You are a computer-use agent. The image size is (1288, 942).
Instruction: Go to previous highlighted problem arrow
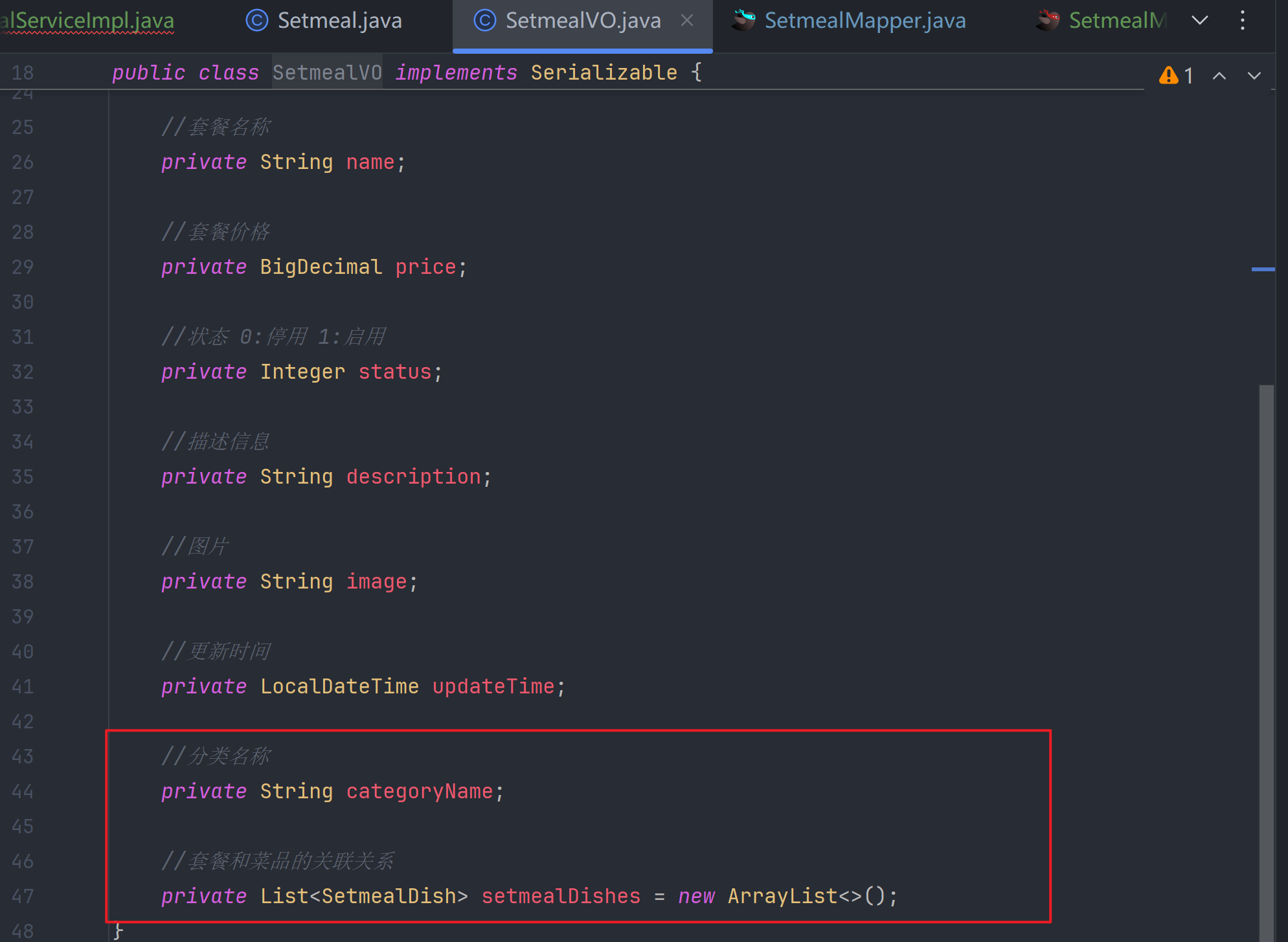coord(1219,76)
